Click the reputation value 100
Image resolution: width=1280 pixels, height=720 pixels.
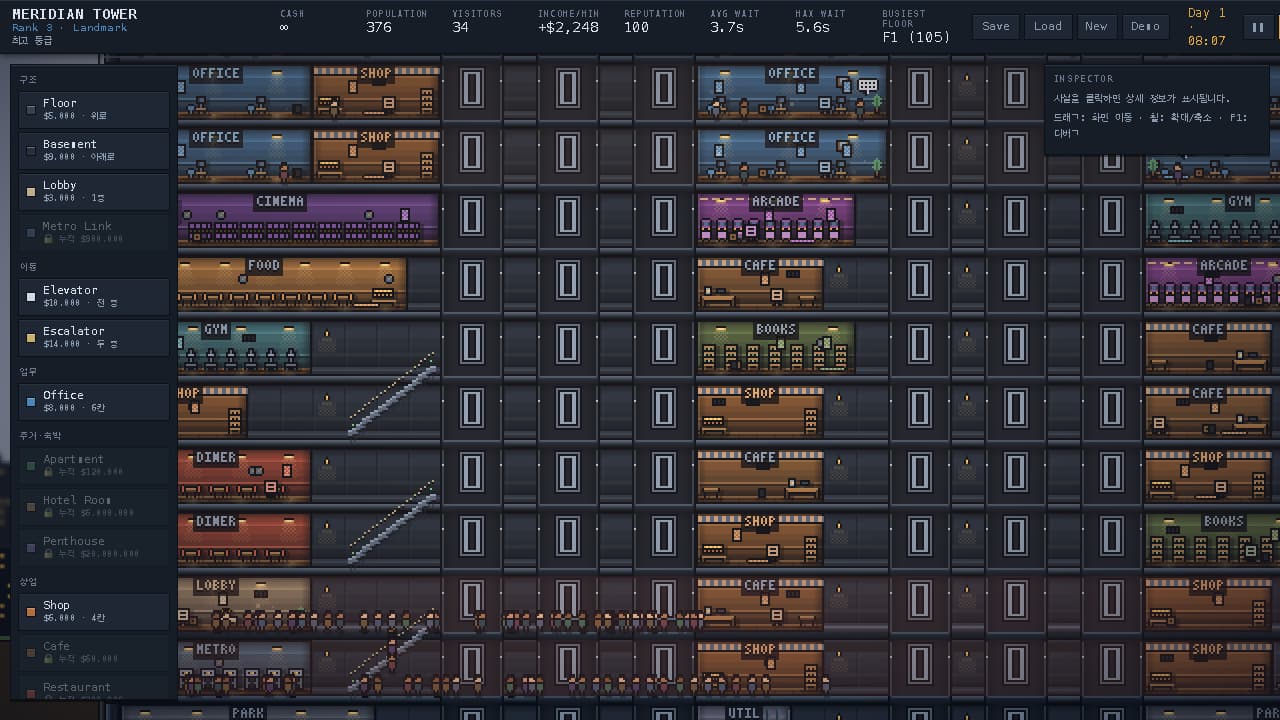[637, 27]
